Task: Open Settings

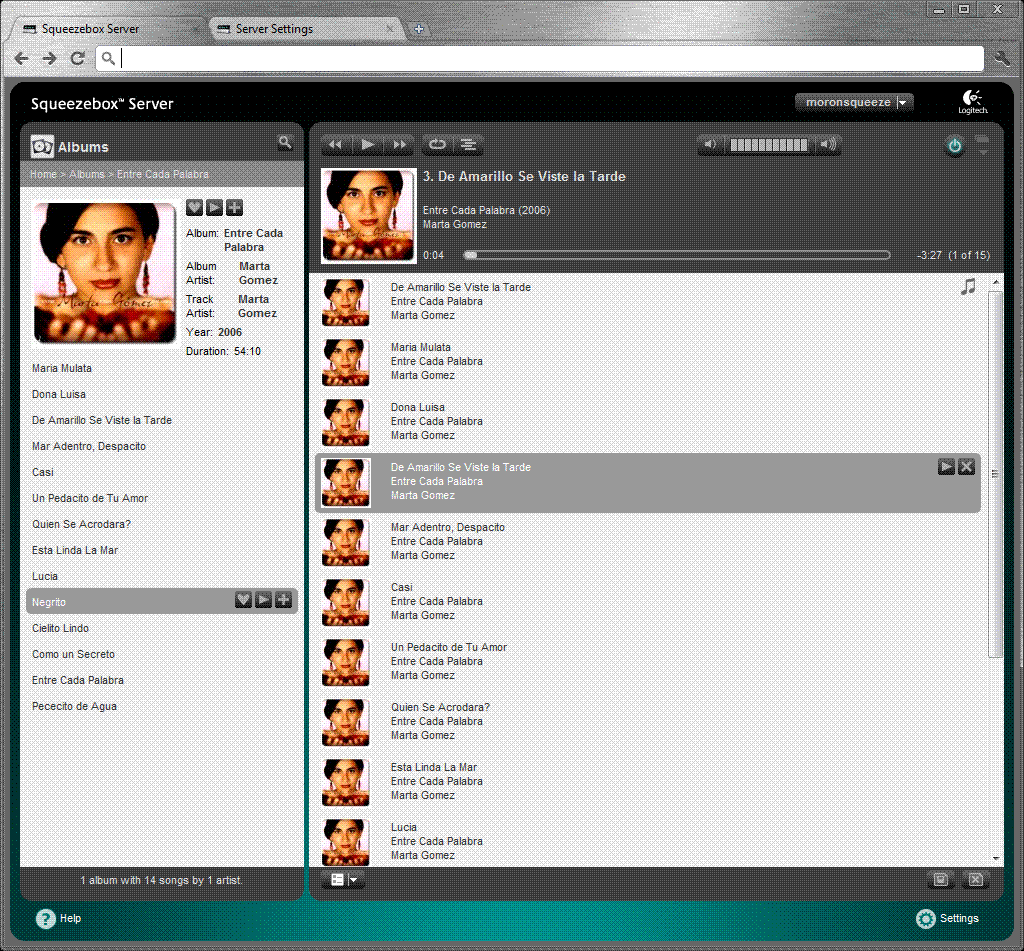Action: pos(947,918)
